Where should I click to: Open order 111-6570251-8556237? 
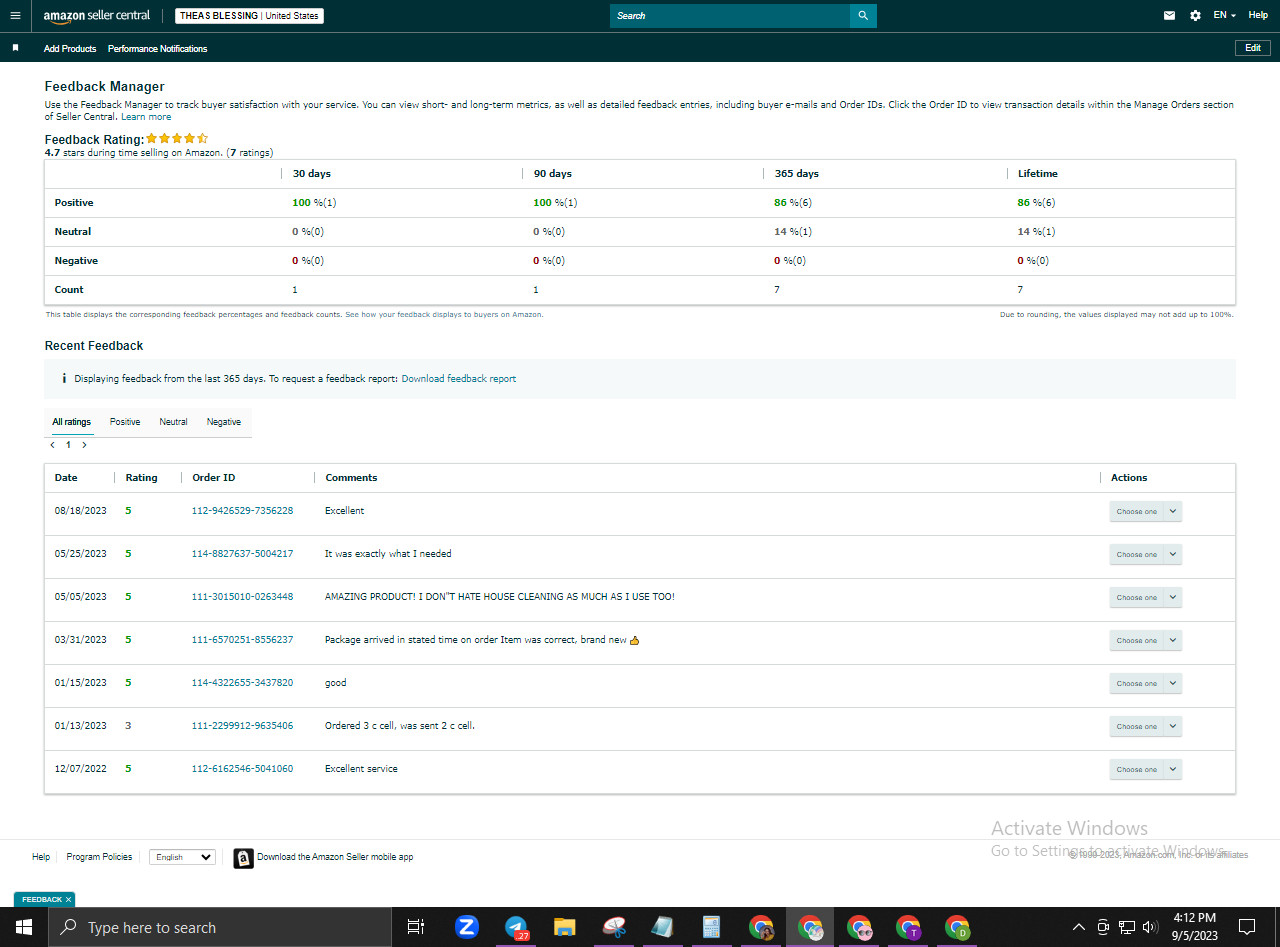coord(242,640)
